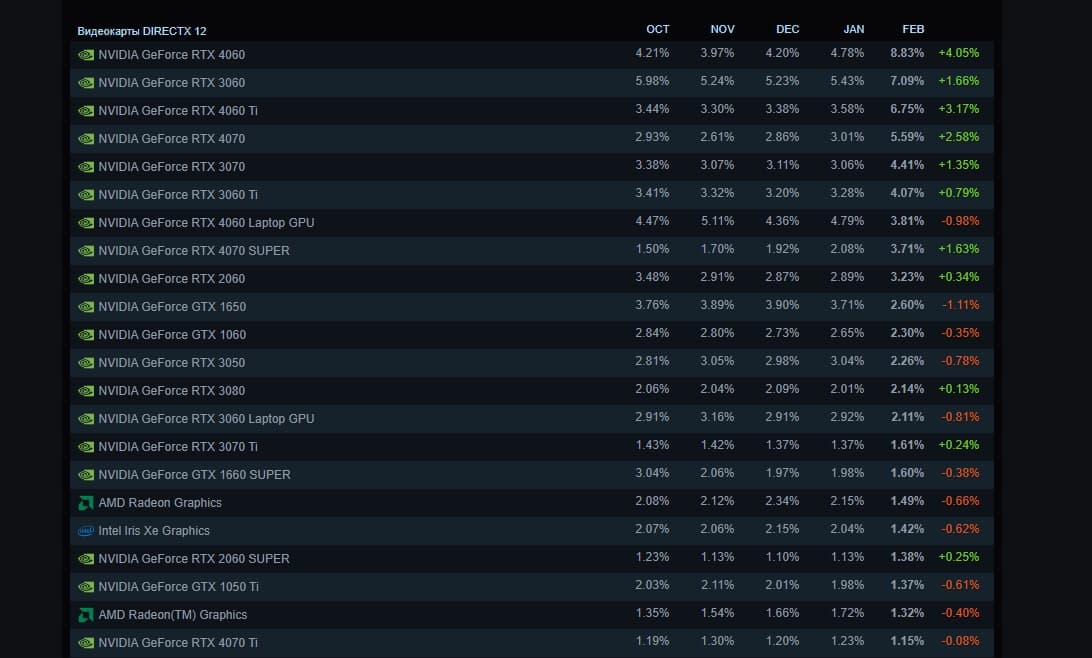
Task: Open NVIDIA GeForce RTX 4060 Laptop GPU entry
Action: pyautogui.click(x=206, y=223)
